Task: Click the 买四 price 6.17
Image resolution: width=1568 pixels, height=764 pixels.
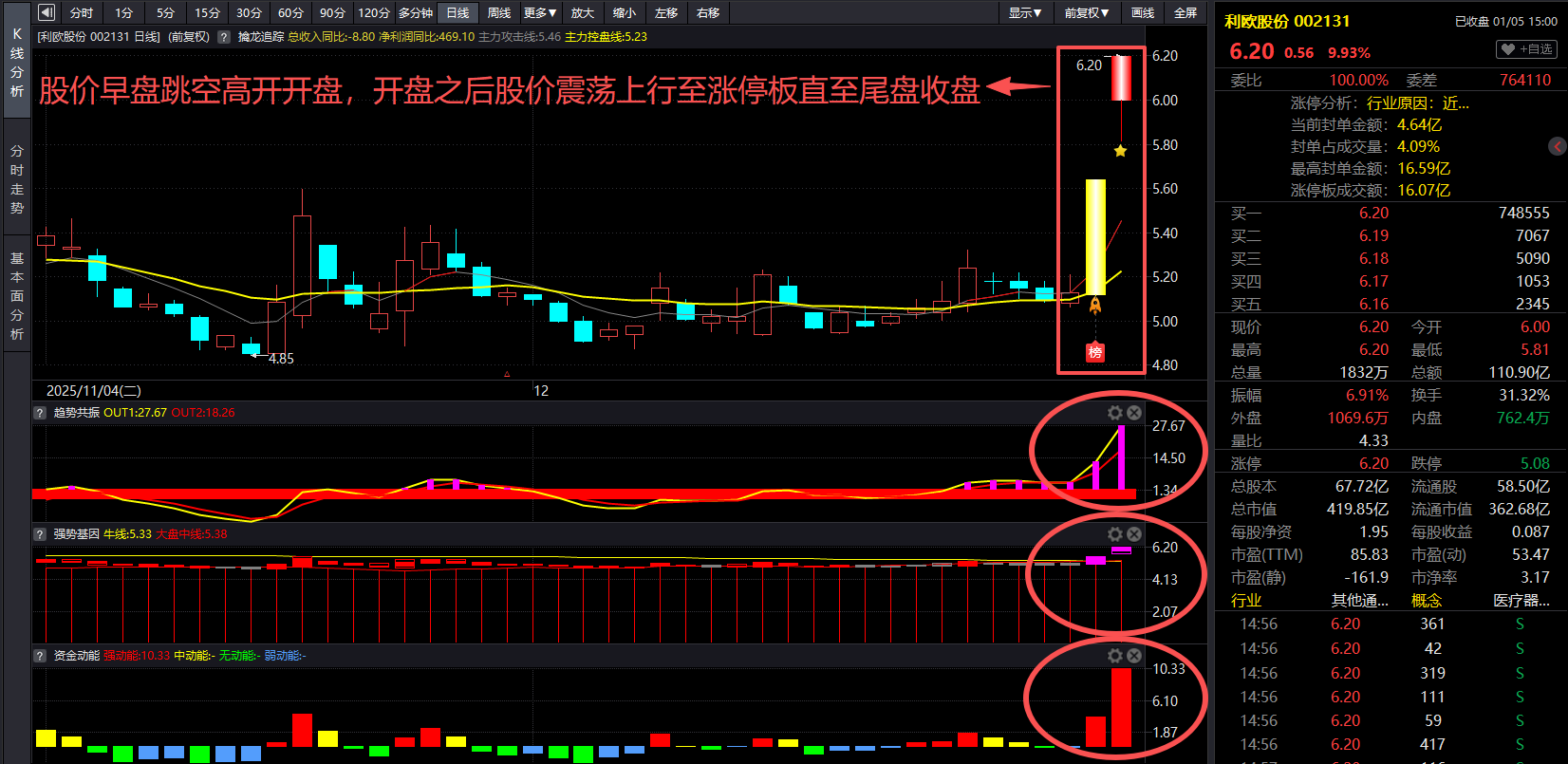Action: click(x=1373, y=281)
